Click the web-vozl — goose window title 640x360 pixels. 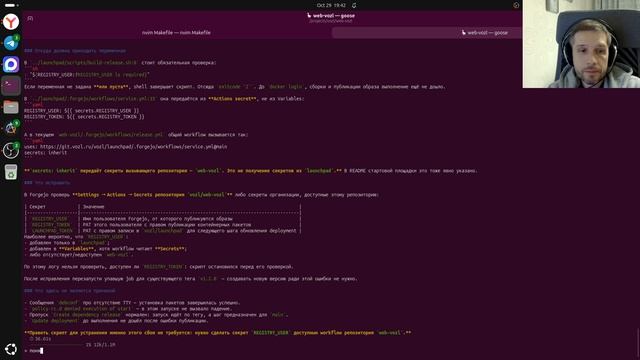[x=331, y=16]
